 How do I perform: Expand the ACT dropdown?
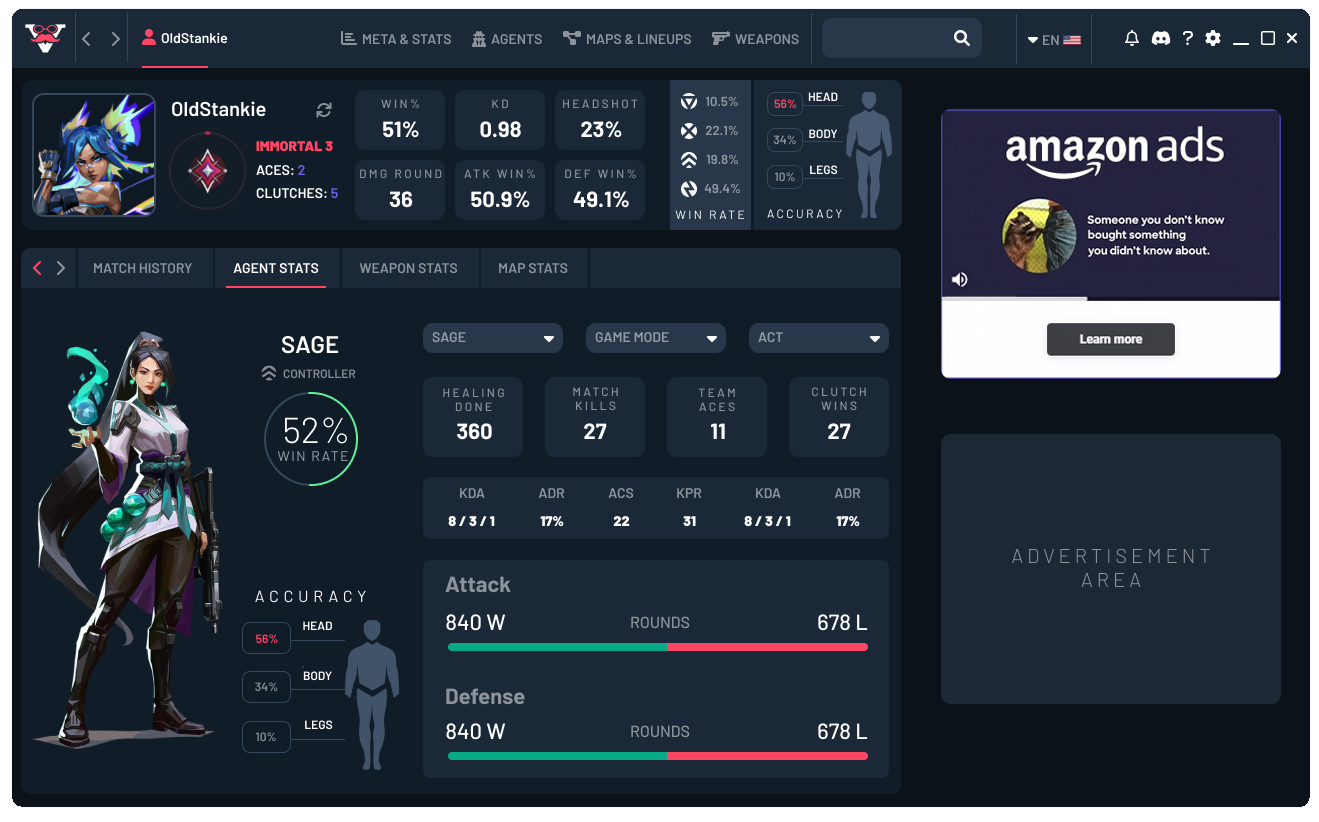pyautogui.click(x=818, y=338)
